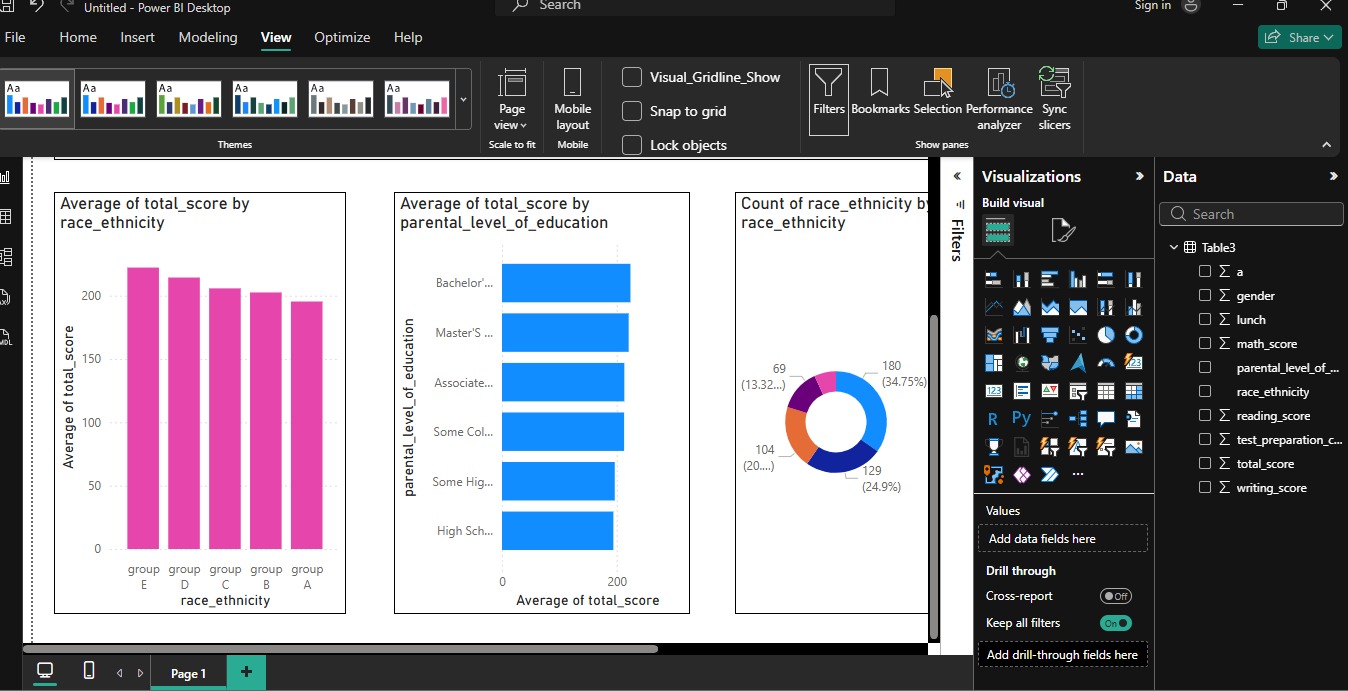Open Sync slicers pane

pyautogui.click(x=1054, y=99)
